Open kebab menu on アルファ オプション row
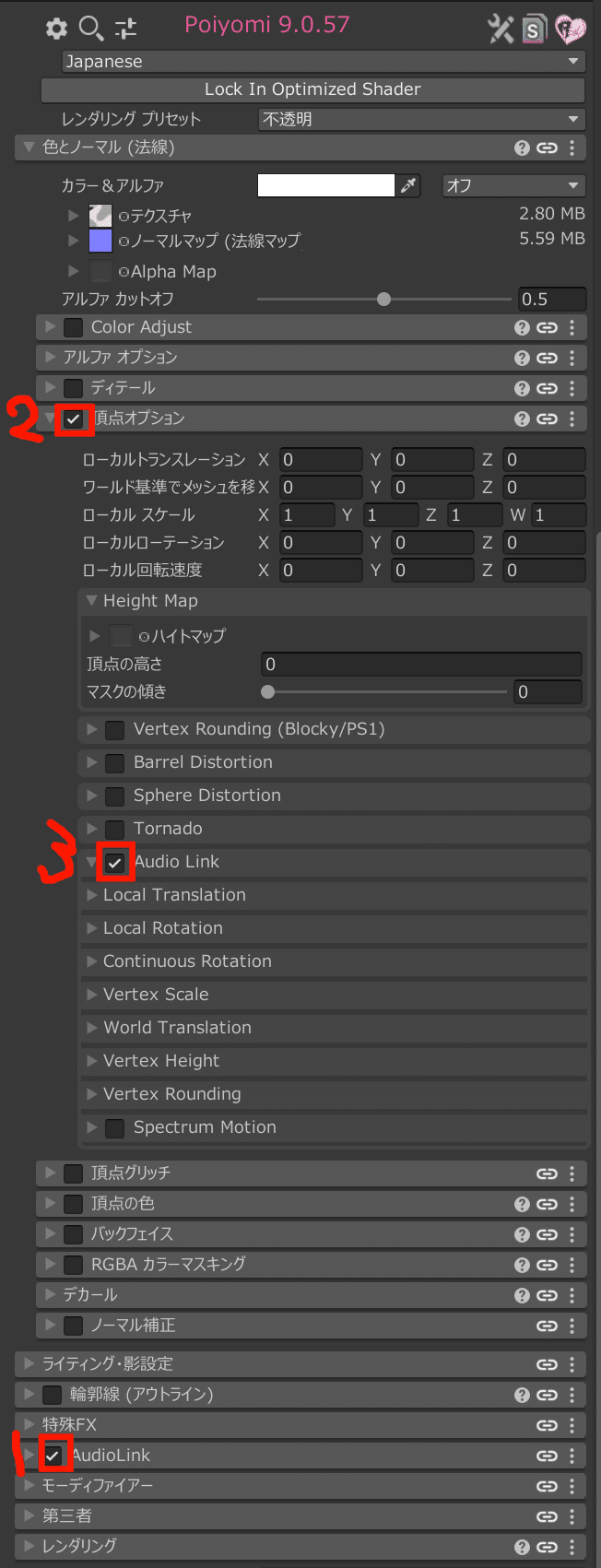 point(572,358)
